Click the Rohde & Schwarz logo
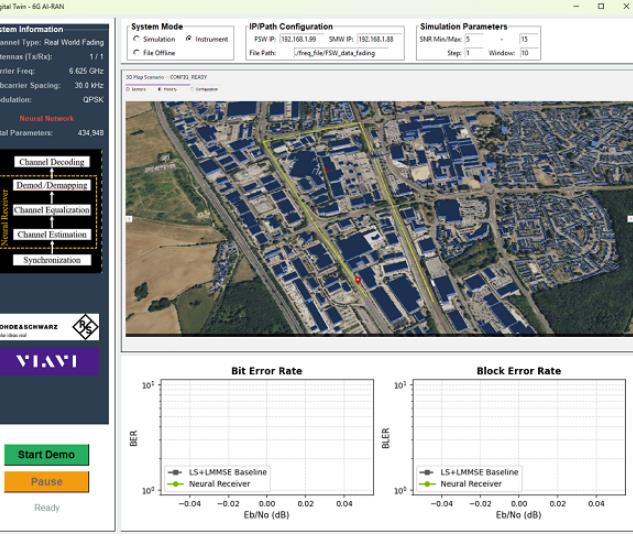Image resolution: width=633 pixels, height=539 pixels. pyautogui.click(x=48, y=327)
